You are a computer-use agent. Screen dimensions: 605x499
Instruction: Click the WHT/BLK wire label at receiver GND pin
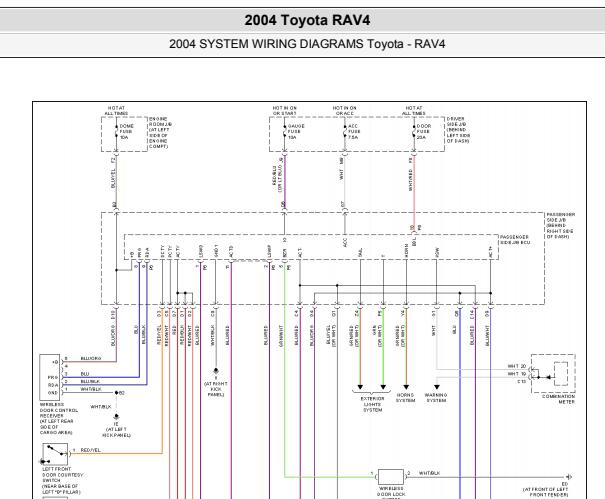coord(91,389)
